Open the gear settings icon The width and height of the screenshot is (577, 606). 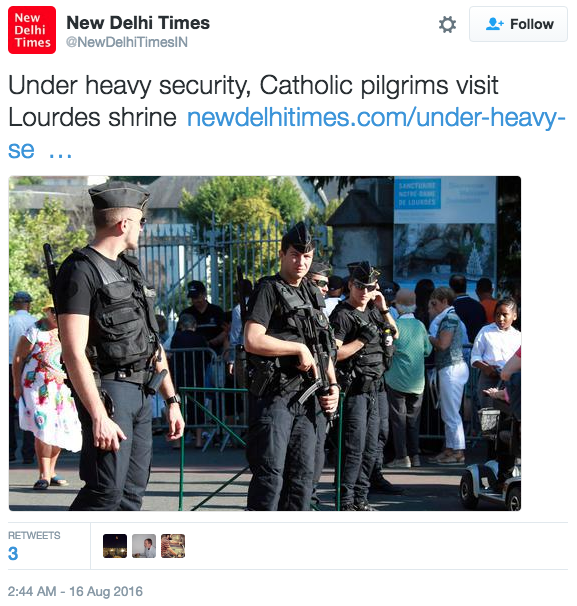(447, 24)
